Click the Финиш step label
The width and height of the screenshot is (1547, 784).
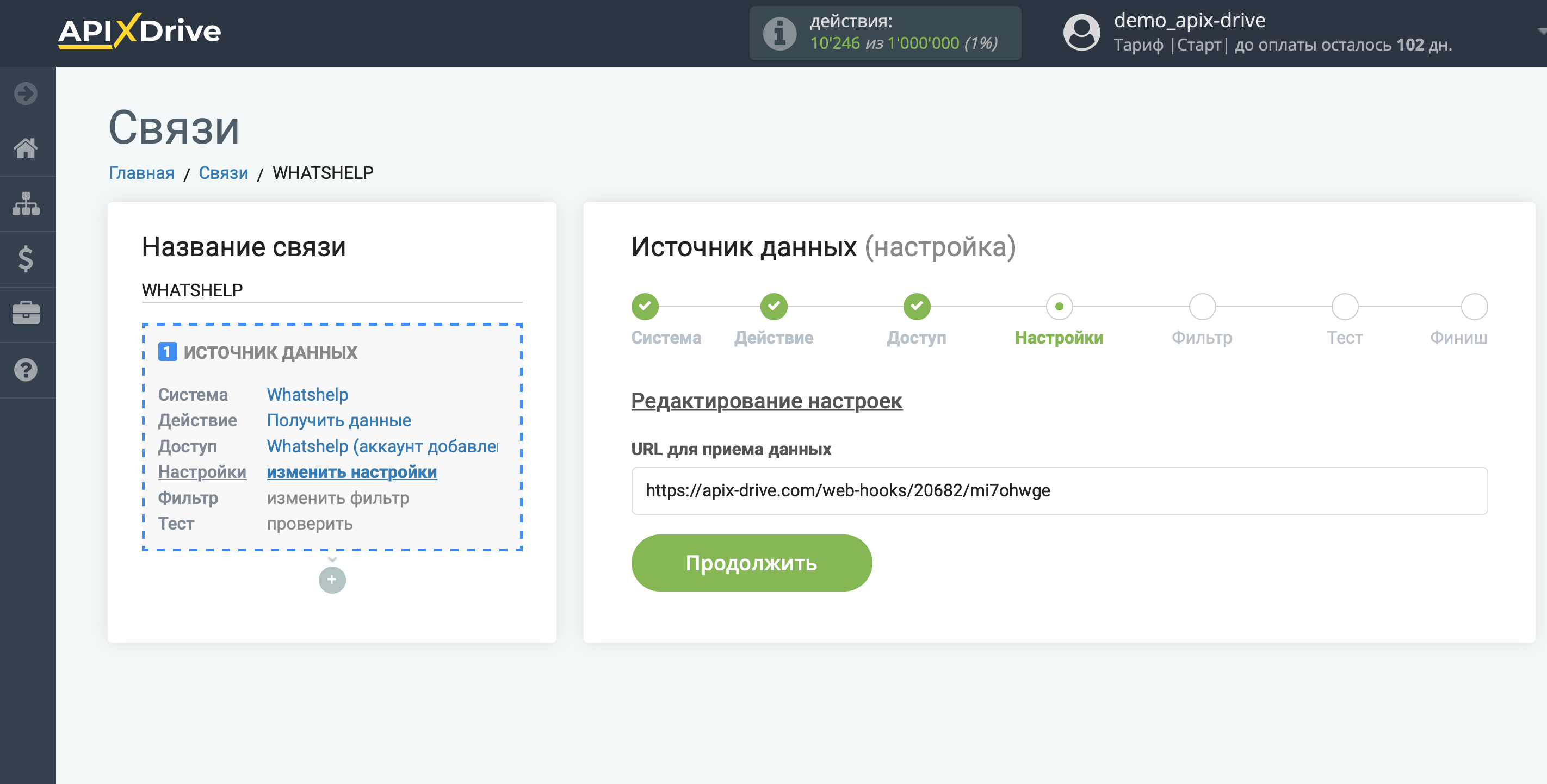click(1459, 338)
